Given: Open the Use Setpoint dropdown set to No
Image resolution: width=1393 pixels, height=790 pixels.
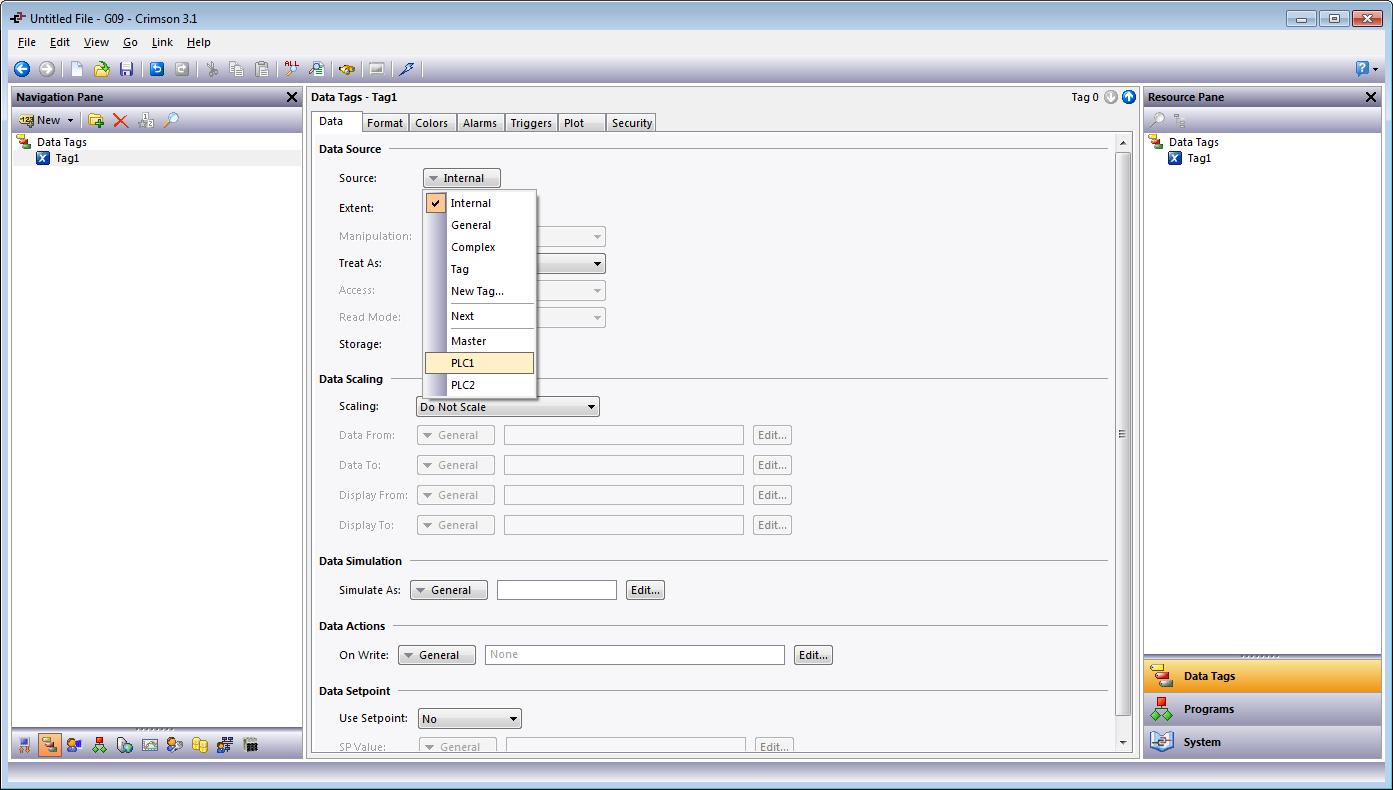Looking at the screenshot, I should [470, 719].
